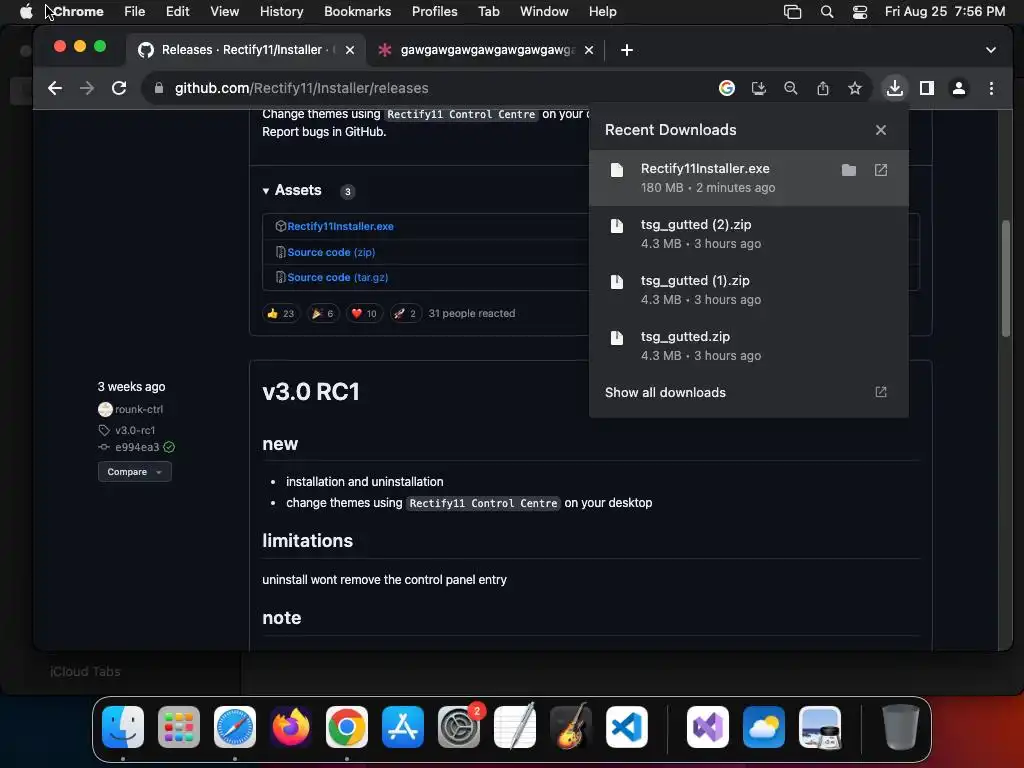Viewport: 1024px width, 768px height.
Task: Launch GarageBand from the Dock
Action: tap(571, 727)
